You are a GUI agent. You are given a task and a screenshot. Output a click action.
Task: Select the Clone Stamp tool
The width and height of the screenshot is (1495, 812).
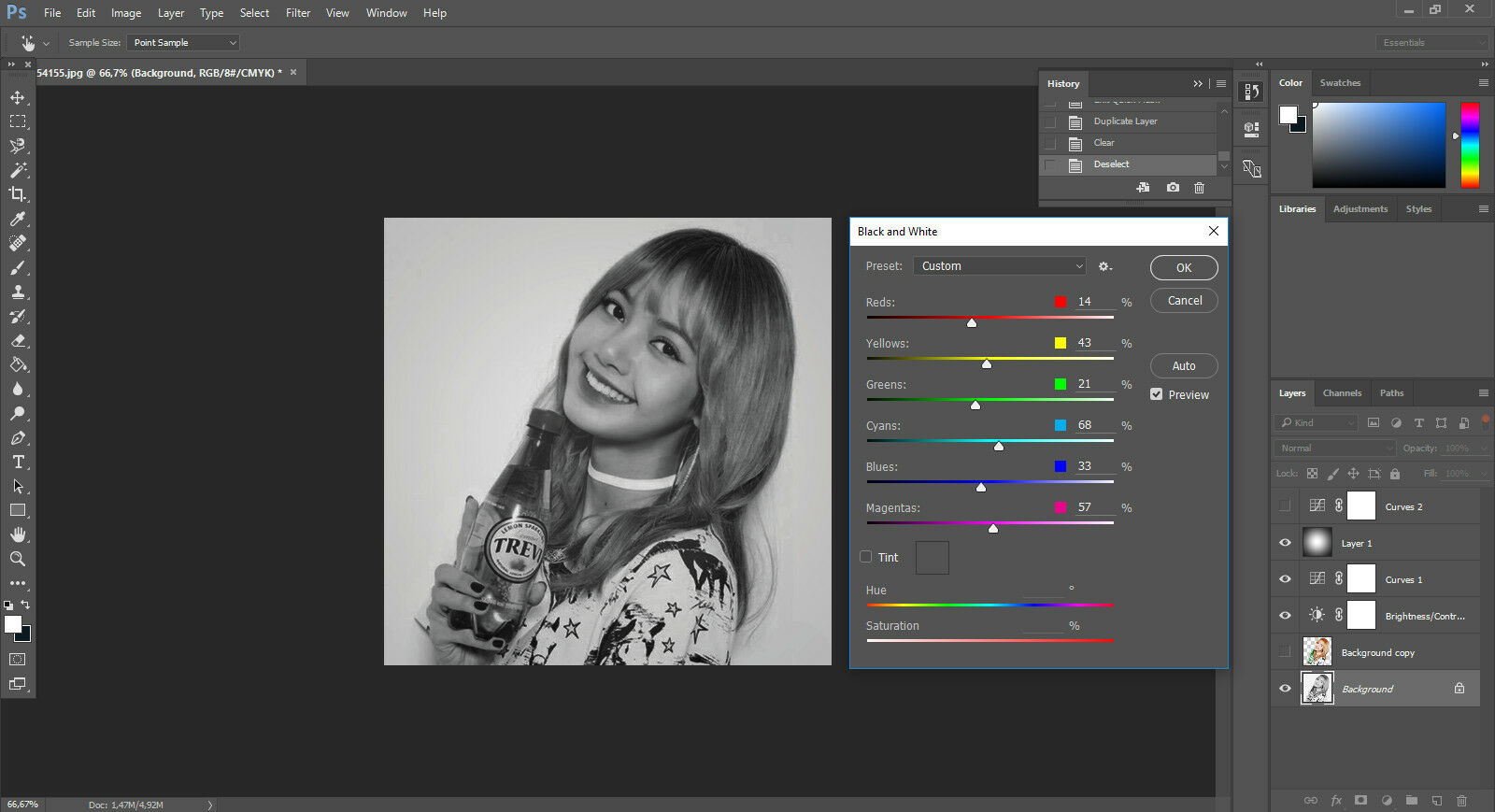pos(18,292)
